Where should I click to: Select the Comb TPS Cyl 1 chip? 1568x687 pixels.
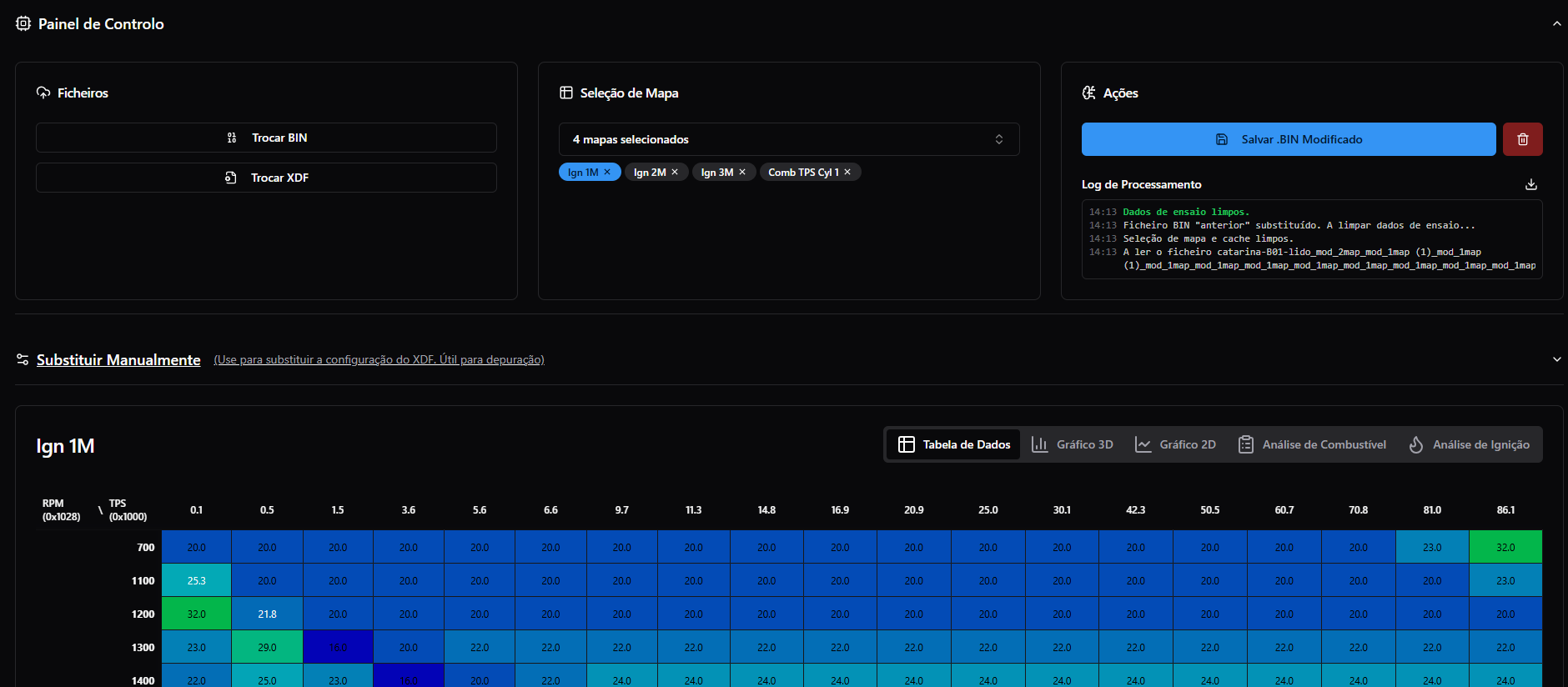(x=802, y=173)
